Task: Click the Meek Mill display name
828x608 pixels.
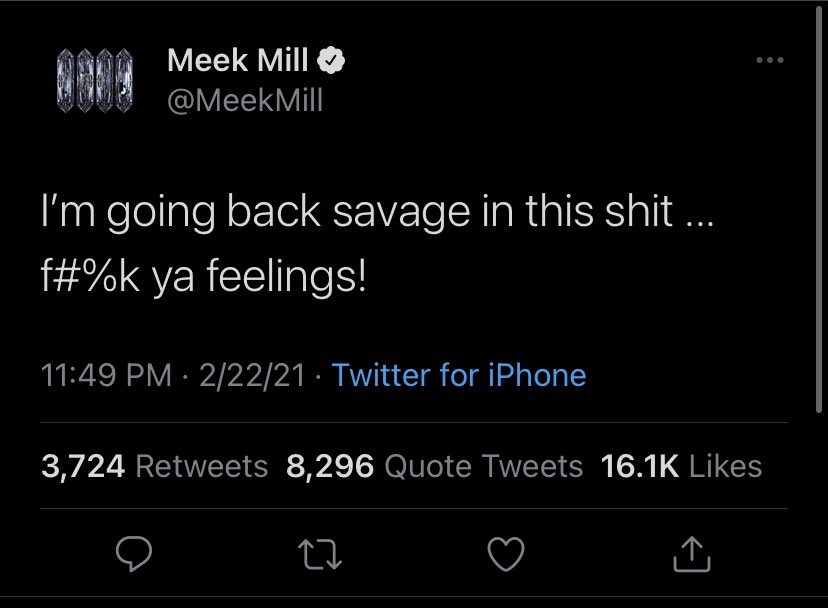Action: 238,62
